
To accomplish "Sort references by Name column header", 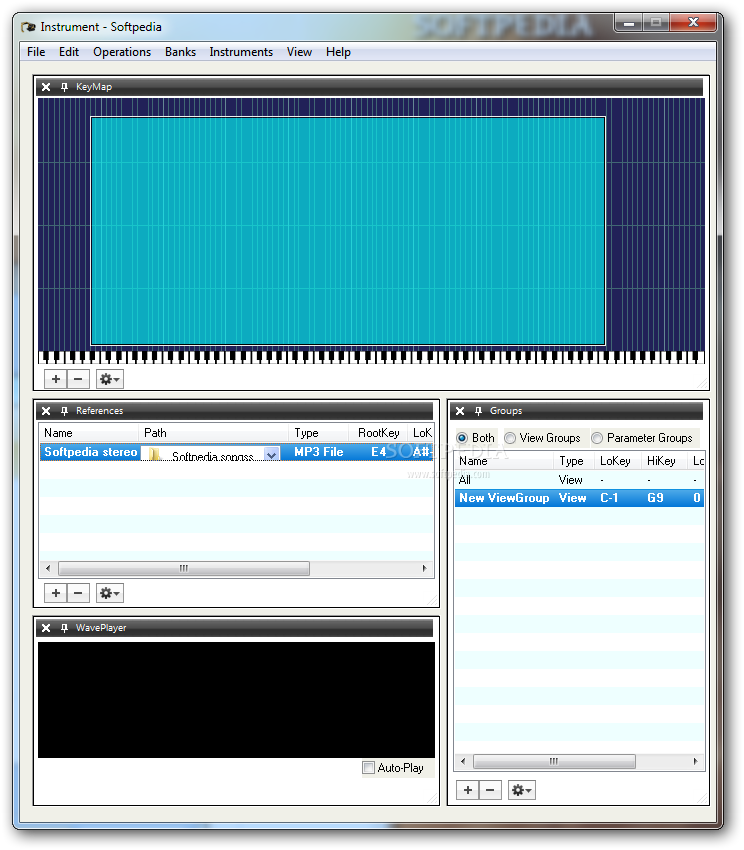I will coord(89,433).
